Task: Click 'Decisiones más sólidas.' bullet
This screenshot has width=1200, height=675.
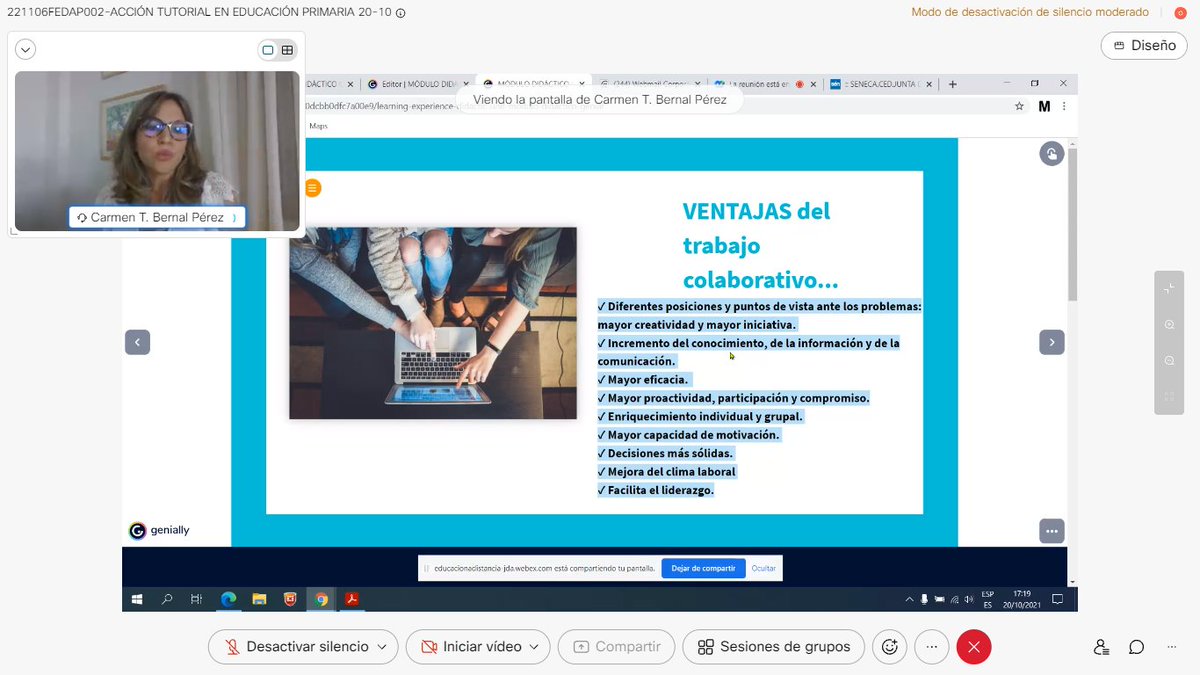Action: pos(665,453)
